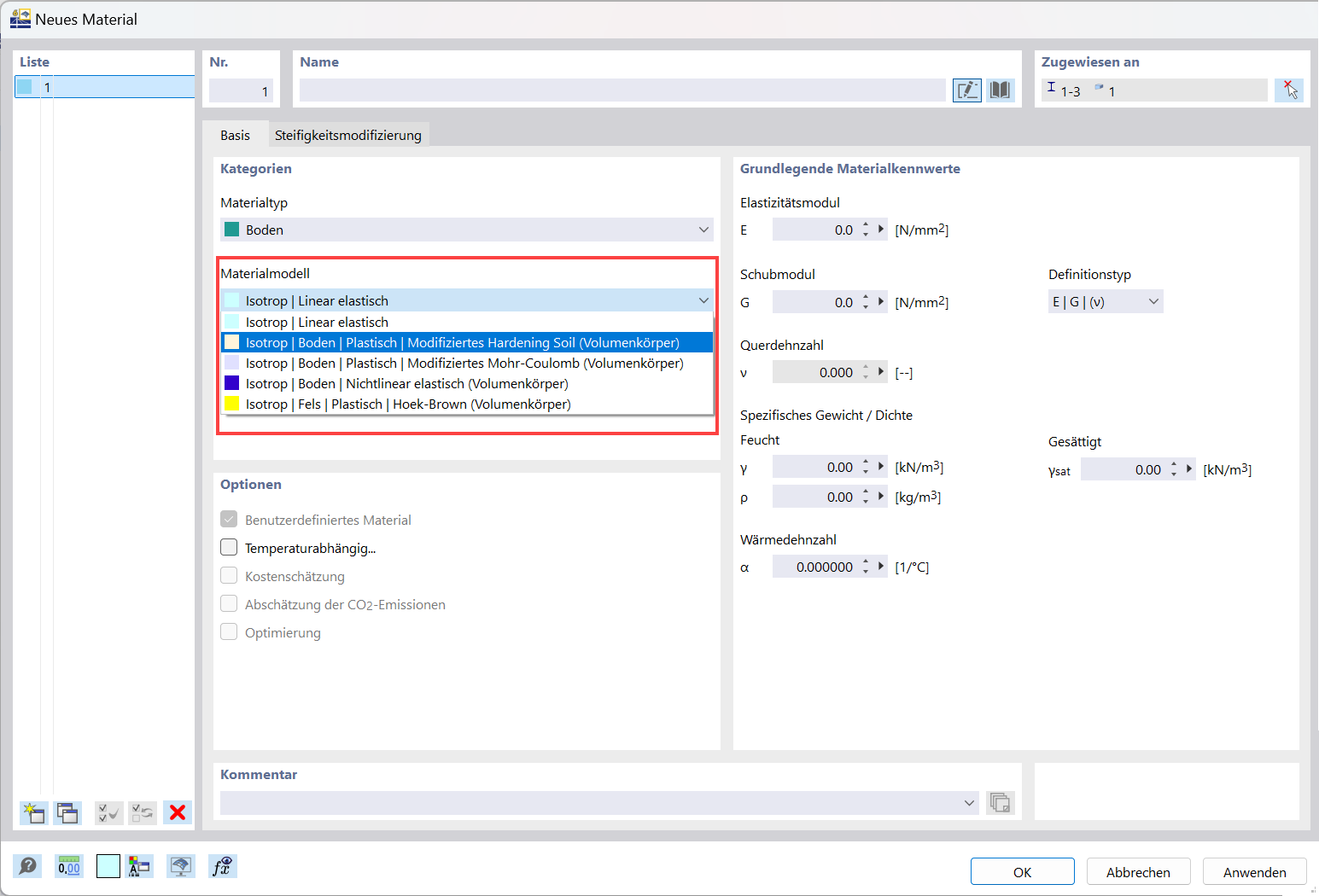Viewport: 1319px width, 896px height.
Task: Click the arrow button right of α value
Action: 881,567
